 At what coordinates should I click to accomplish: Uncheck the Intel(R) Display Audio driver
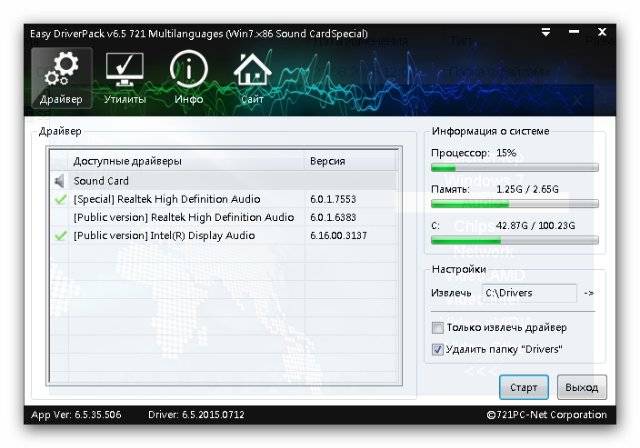click(x=60, y=235)
